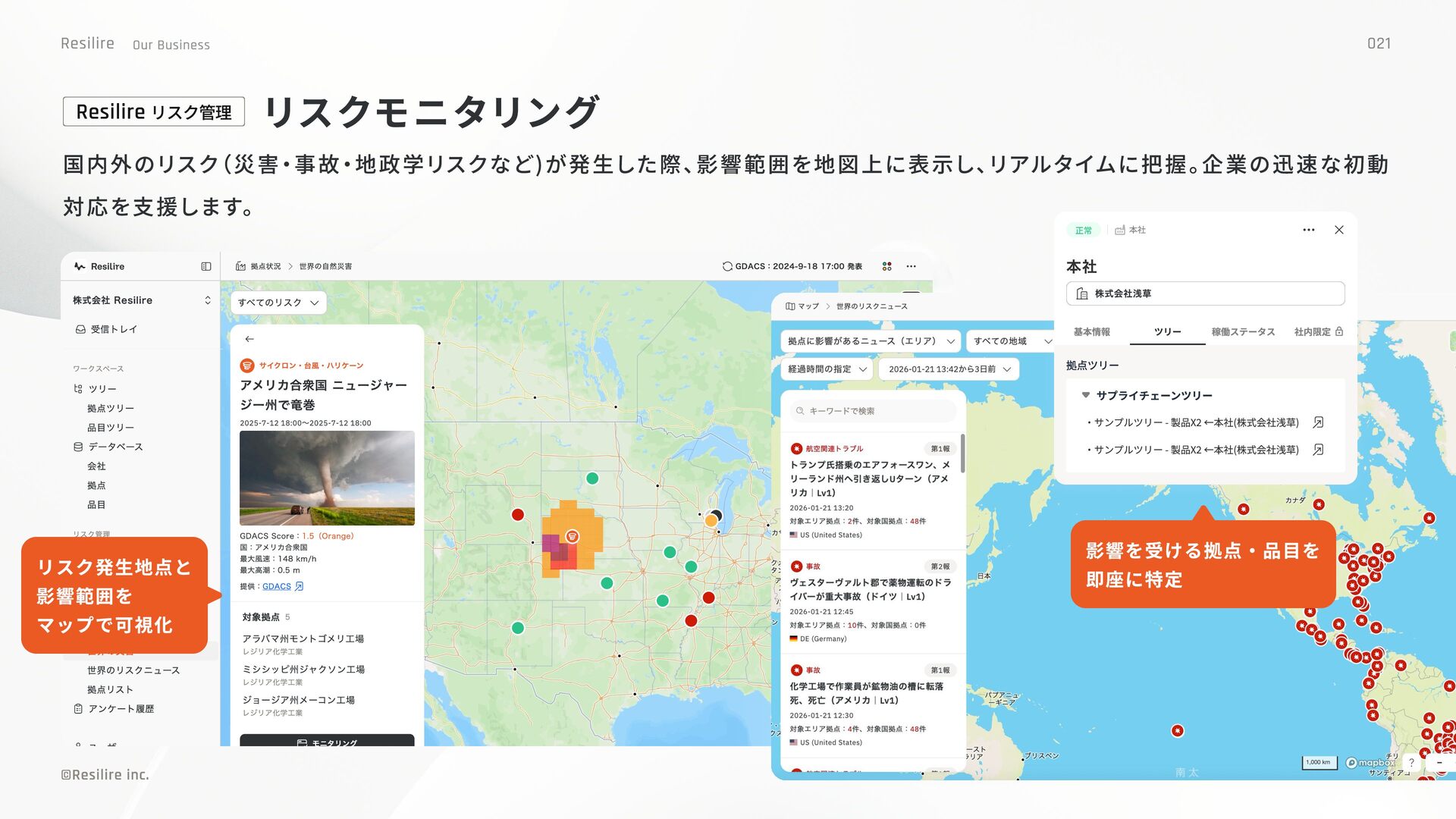Expand the 拠点に影響があるニュース（エリア） dropdown

click(871, 341)
